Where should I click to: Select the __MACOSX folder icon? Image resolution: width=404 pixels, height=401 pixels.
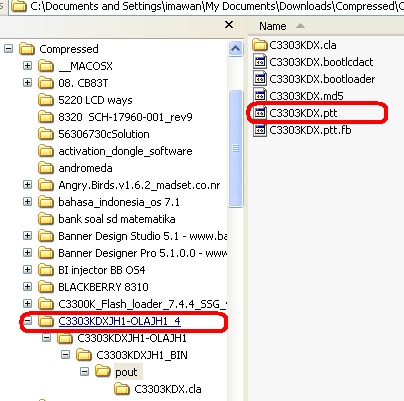(46, 66)
